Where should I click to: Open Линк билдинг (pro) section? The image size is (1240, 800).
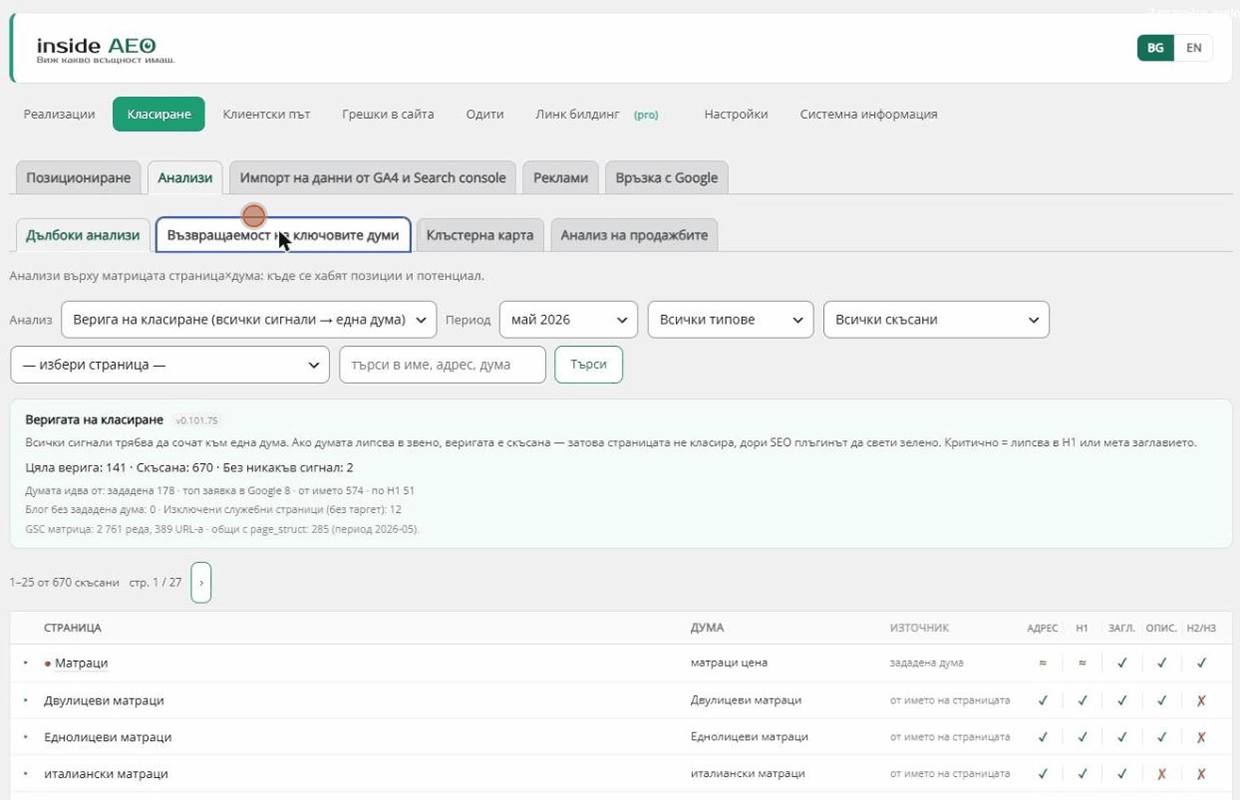597,114
